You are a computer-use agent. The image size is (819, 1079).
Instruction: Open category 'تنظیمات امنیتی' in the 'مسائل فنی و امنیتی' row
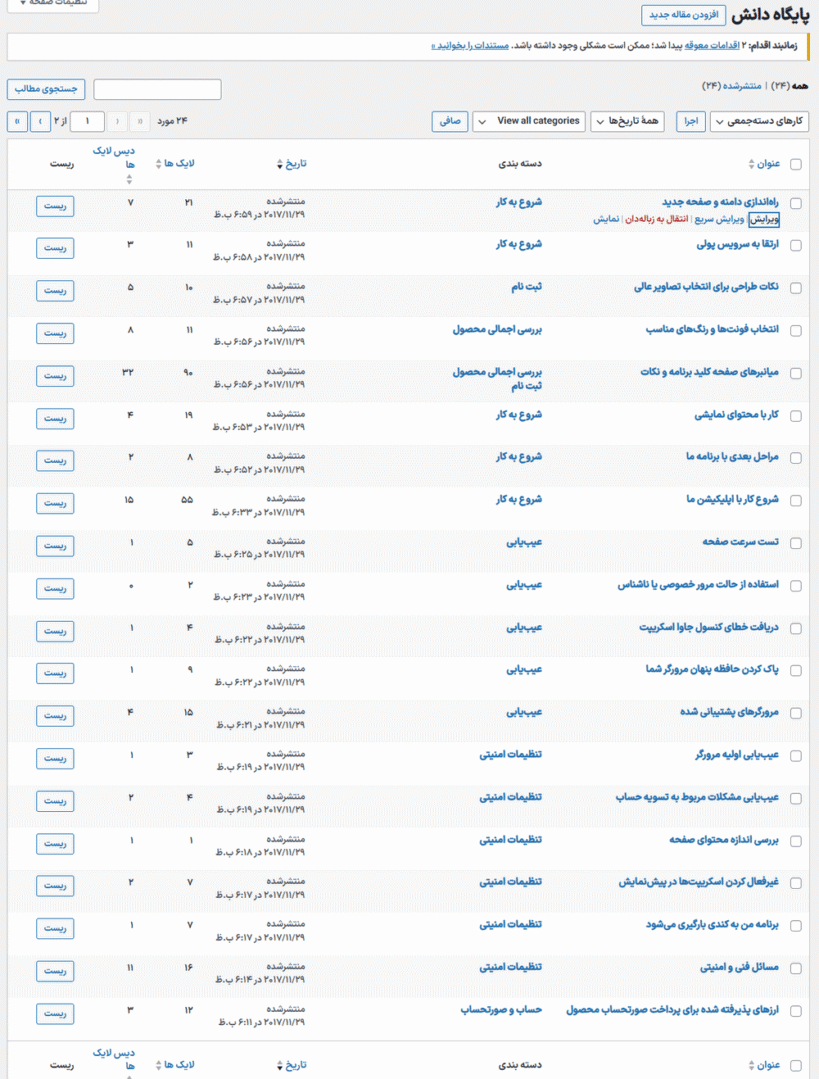pyautogui.click(x=511, y=967)
